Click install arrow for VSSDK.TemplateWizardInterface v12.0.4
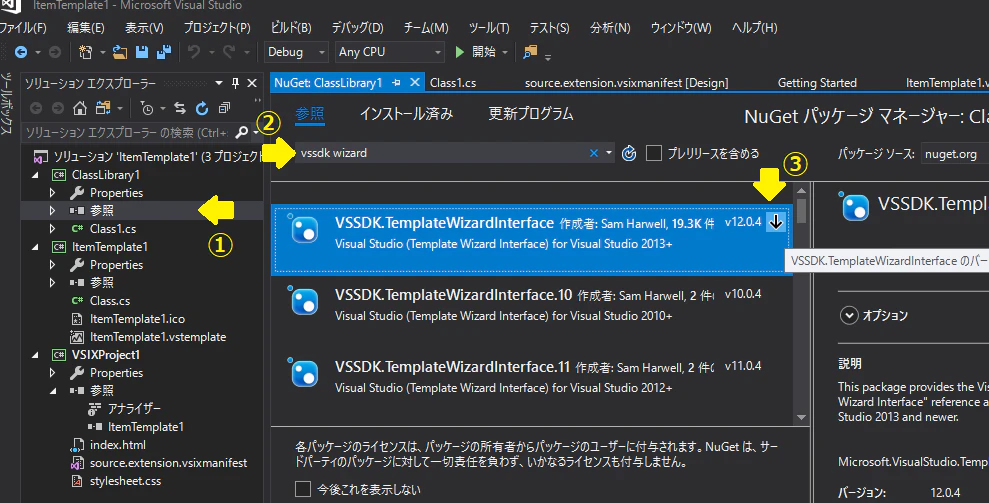Screen dimensions: 989x503 tap(776, 222)
